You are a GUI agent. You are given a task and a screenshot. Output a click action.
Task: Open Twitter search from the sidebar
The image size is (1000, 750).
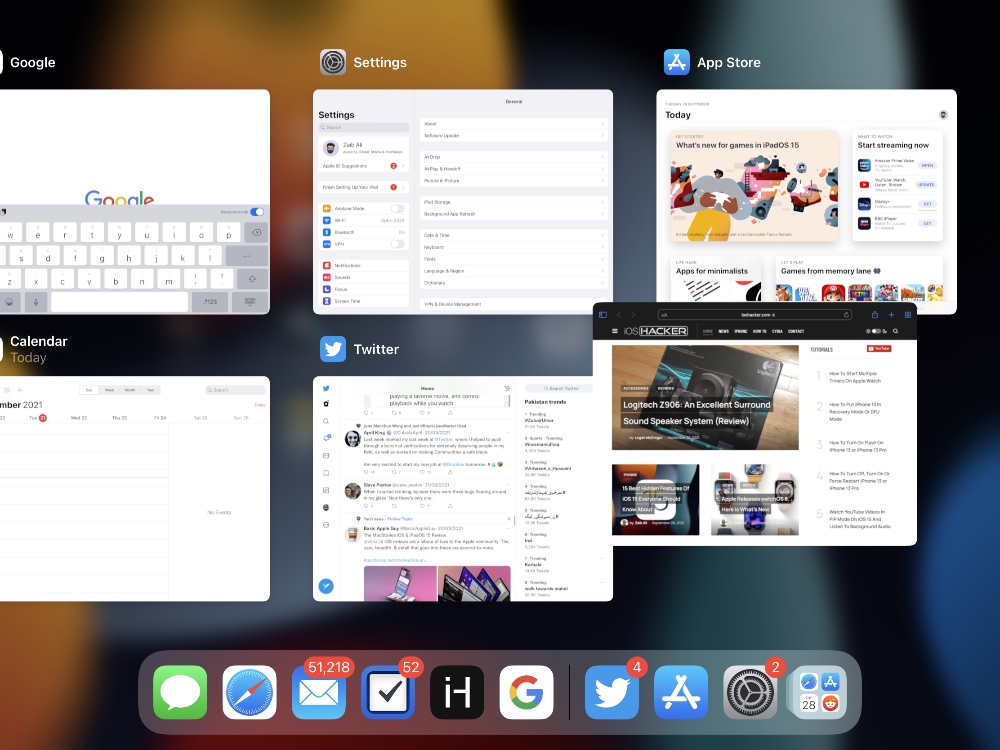pos(326,421)
